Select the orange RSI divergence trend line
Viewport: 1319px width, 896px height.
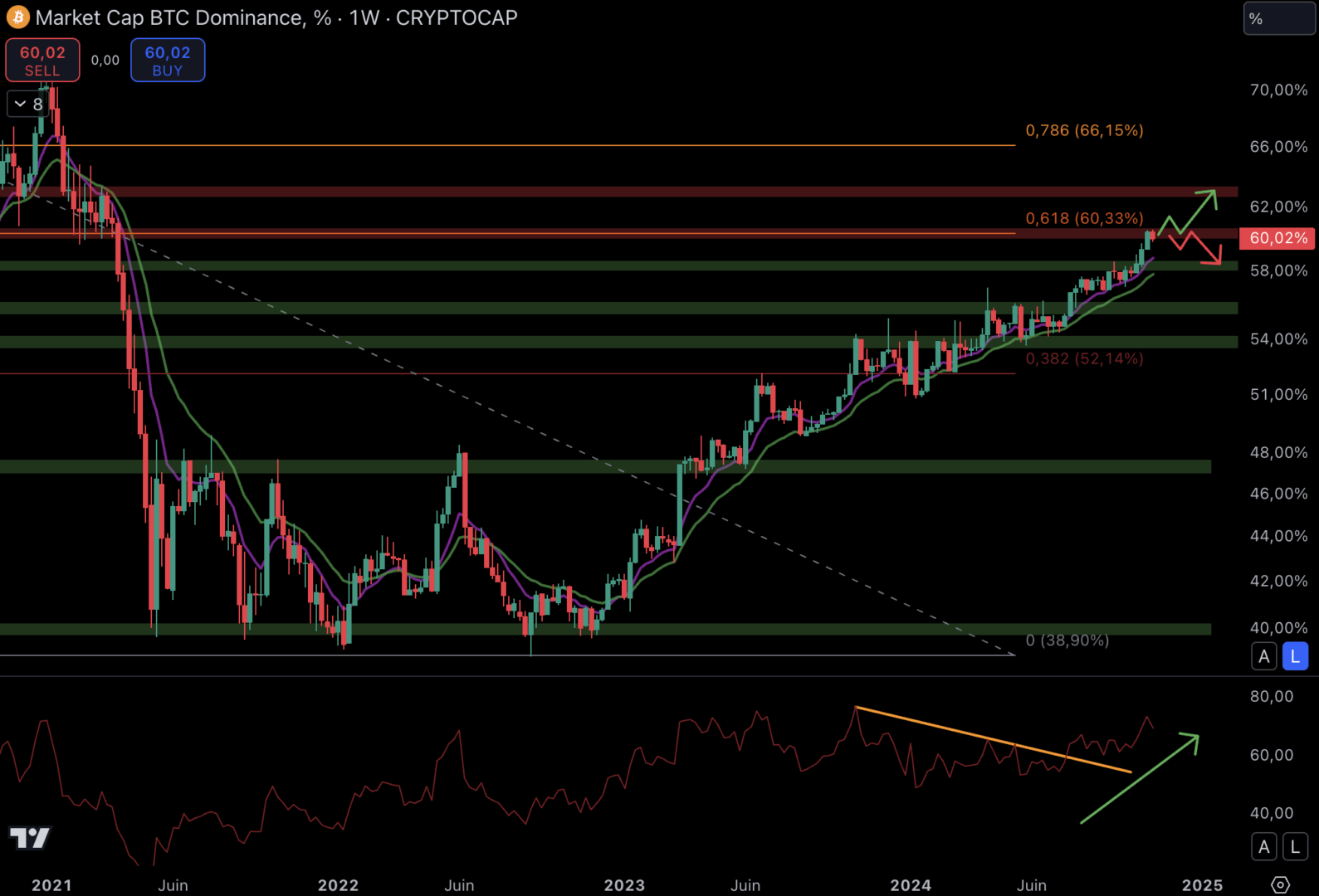click(x=992, y=739)
